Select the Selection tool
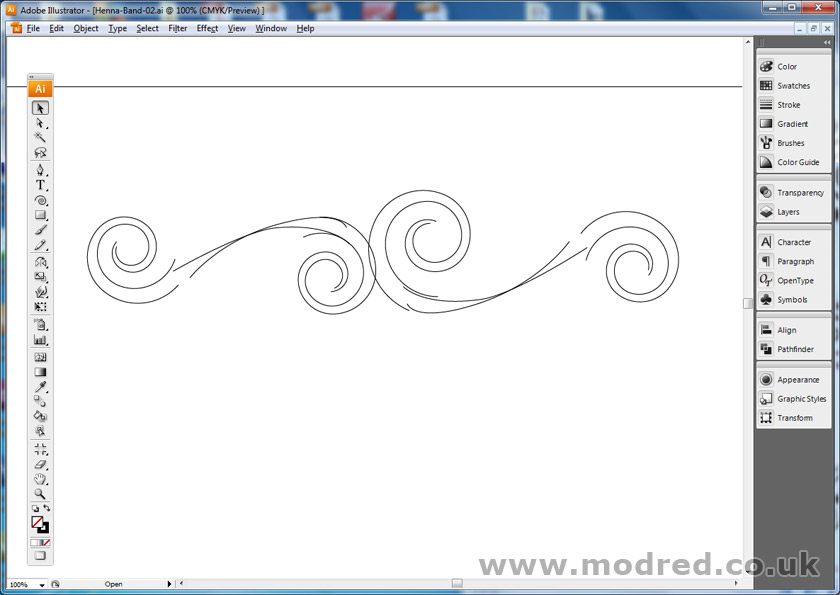 click(x=38, y=106)
